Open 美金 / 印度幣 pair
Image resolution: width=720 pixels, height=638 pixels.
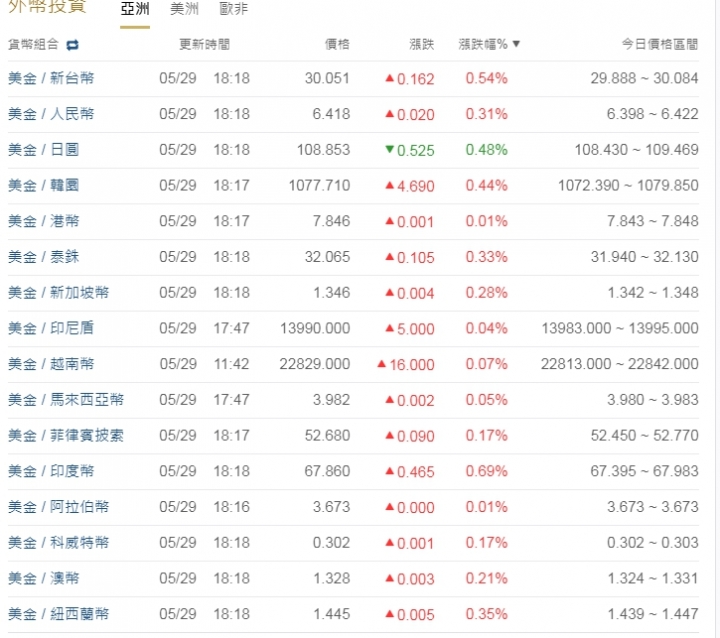51,471
